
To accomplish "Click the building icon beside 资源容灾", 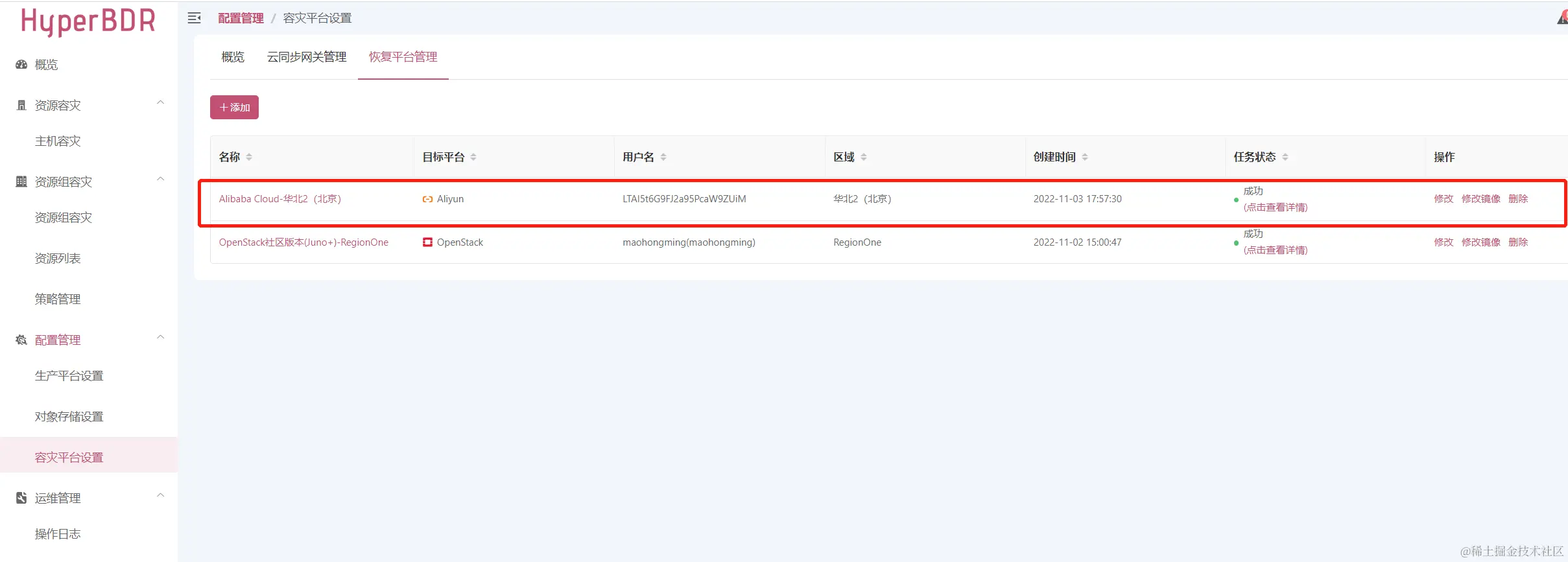I will tap(21, 105).
